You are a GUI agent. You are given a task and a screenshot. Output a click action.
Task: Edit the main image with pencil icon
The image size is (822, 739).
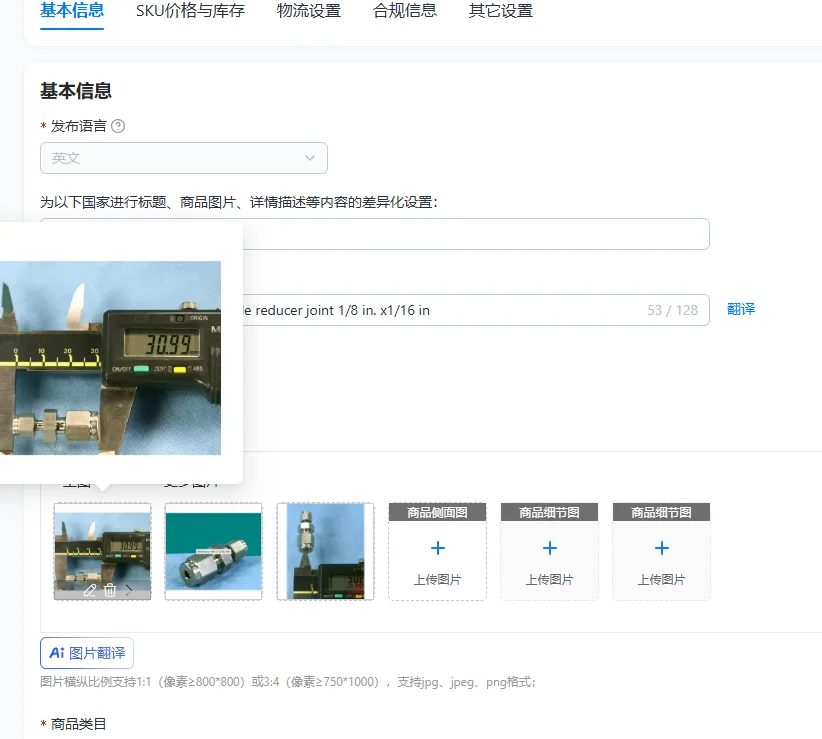pyautogui.click(x=90, y=591)
